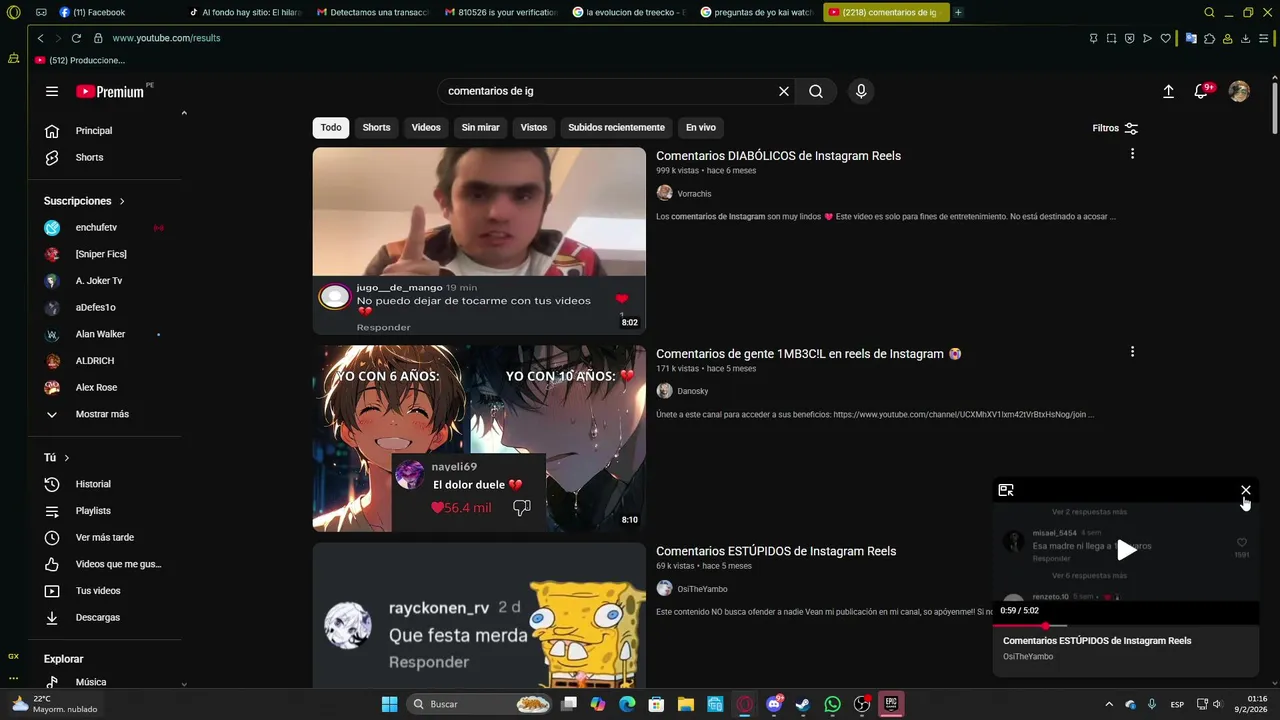Screen dimensions: 1280x720
Task: Open Steam from the taskbar
Action: [802, 704]
